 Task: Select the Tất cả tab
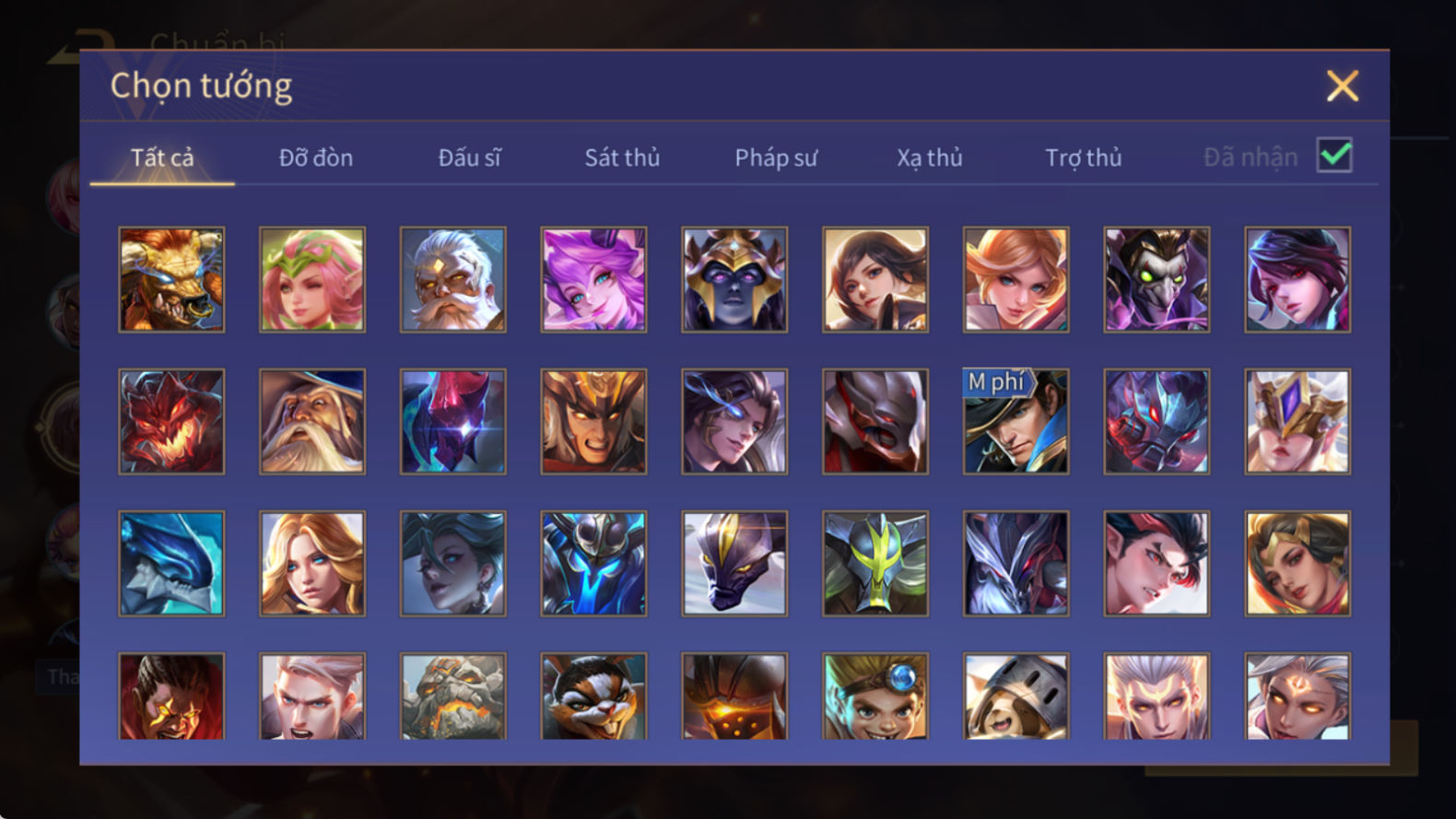[162, 158]
